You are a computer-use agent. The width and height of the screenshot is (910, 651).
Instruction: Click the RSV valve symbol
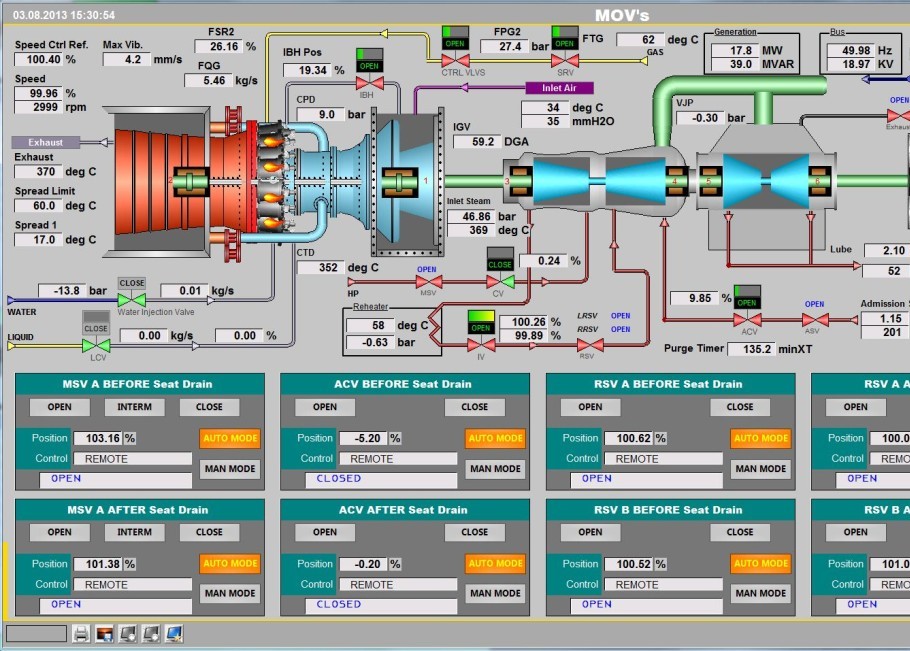click(x=590, y=346)
